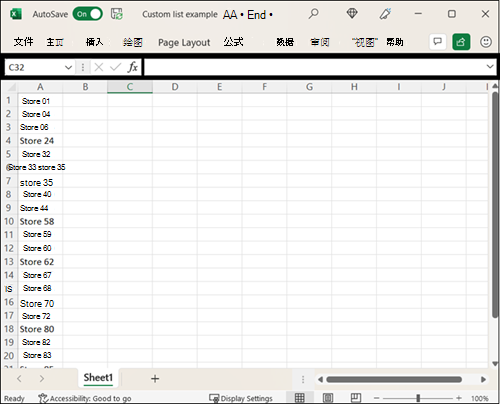Click the Save icon in title bar
Viewport: 500px width, 404px height.
[x=117, y=14]
